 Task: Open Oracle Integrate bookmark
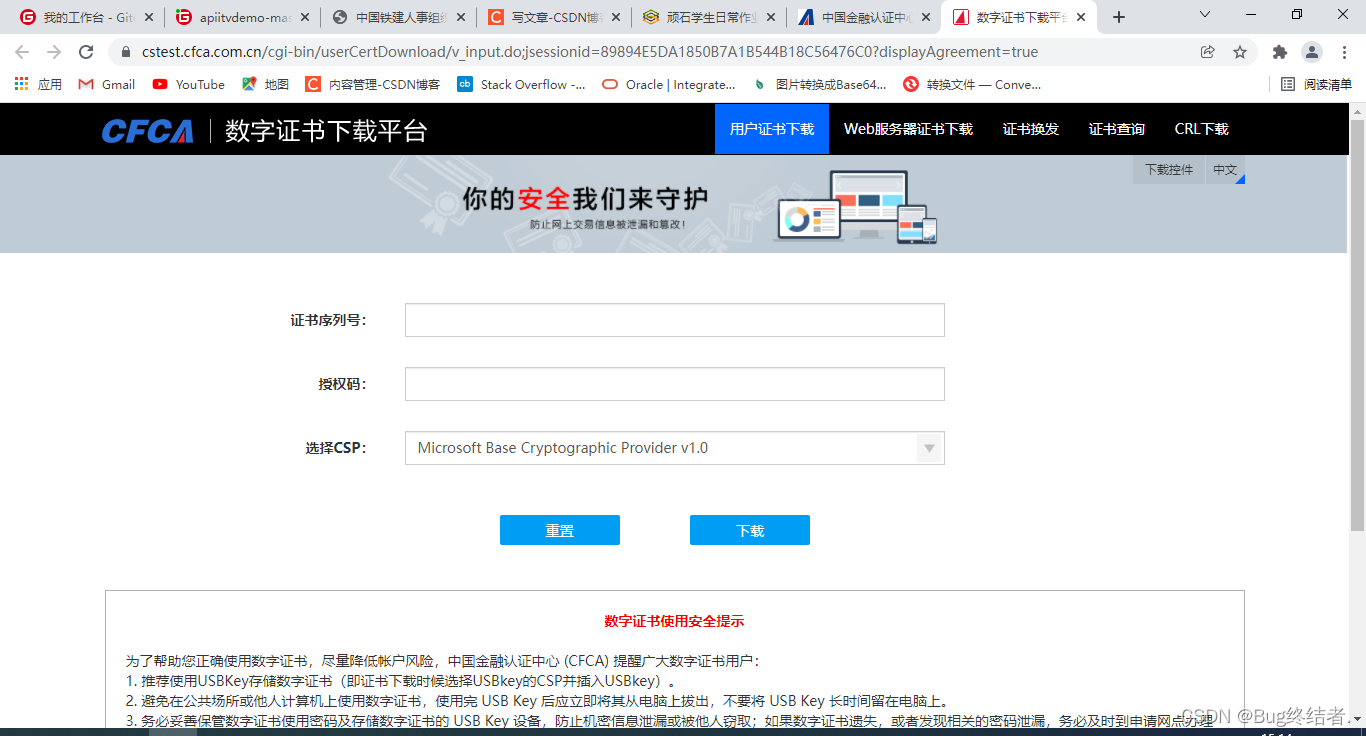point(669,84)
